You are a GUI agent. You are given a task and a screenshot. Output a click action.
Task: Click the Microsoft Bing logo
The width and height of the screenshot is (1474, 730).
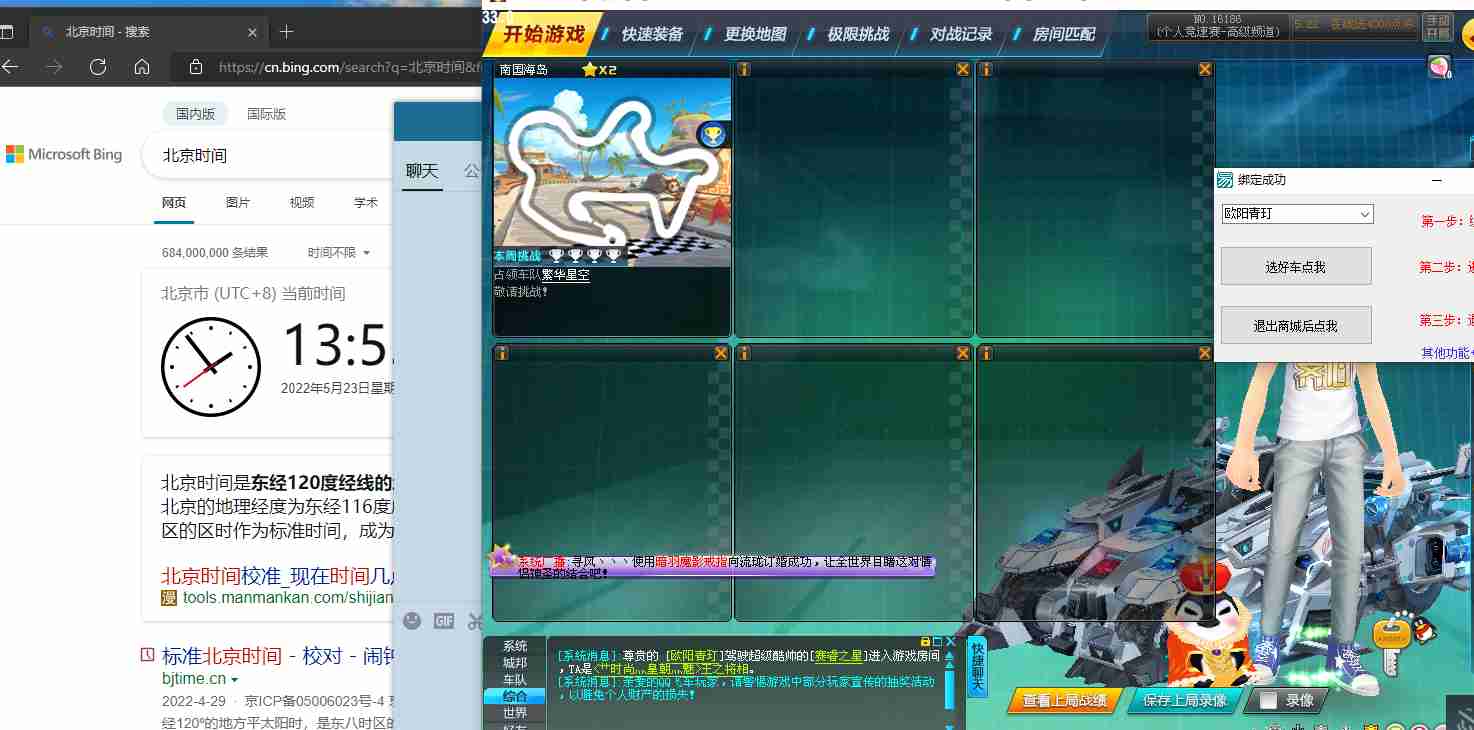click(64, 155)
